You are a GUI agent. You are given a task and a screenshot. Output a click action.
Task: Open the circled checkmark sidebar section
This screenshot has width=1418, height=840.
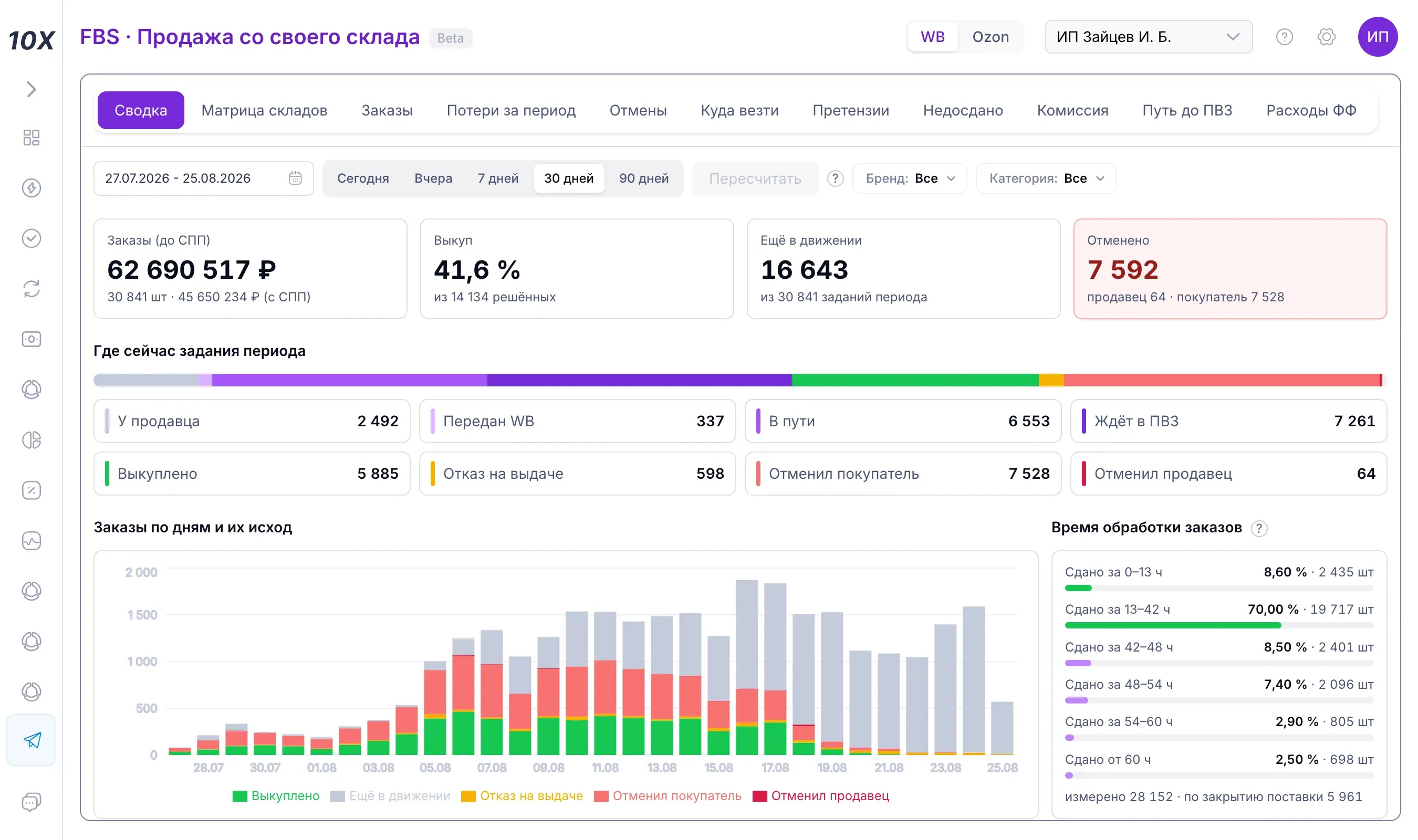click(31, 238)
